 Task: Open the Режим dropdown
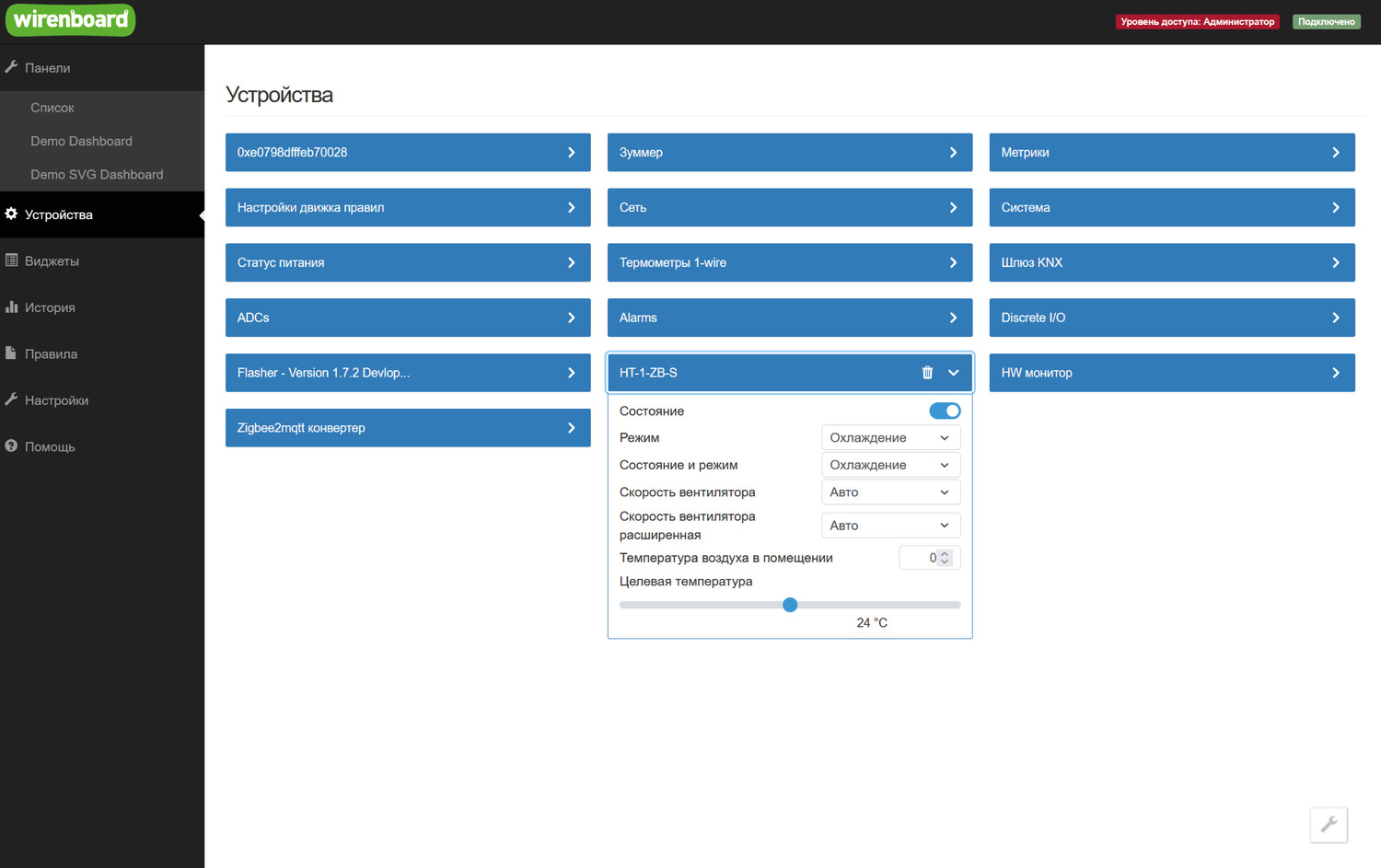pyautogui.click(x=889, y=438)
